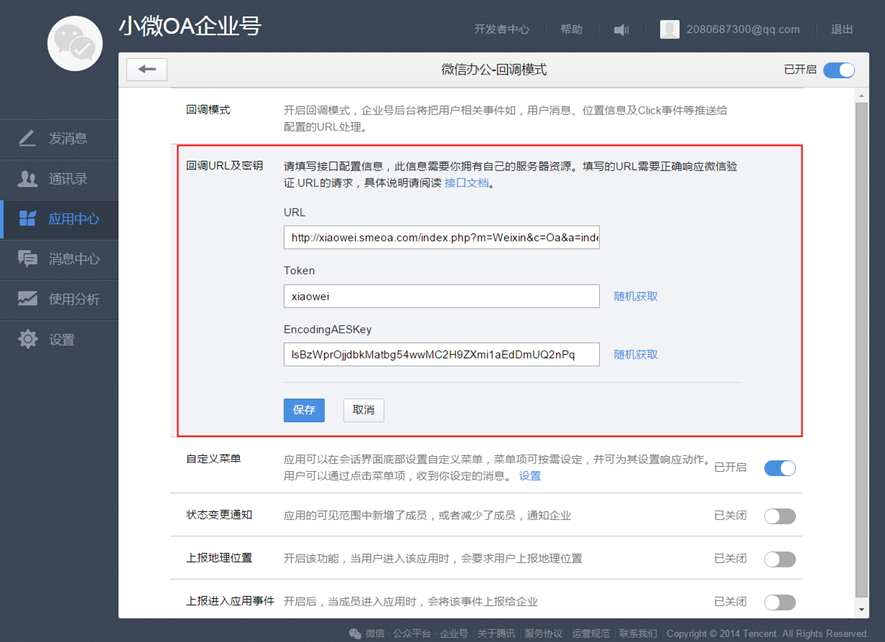Click 退出 to log out

[x=842, y=29]
